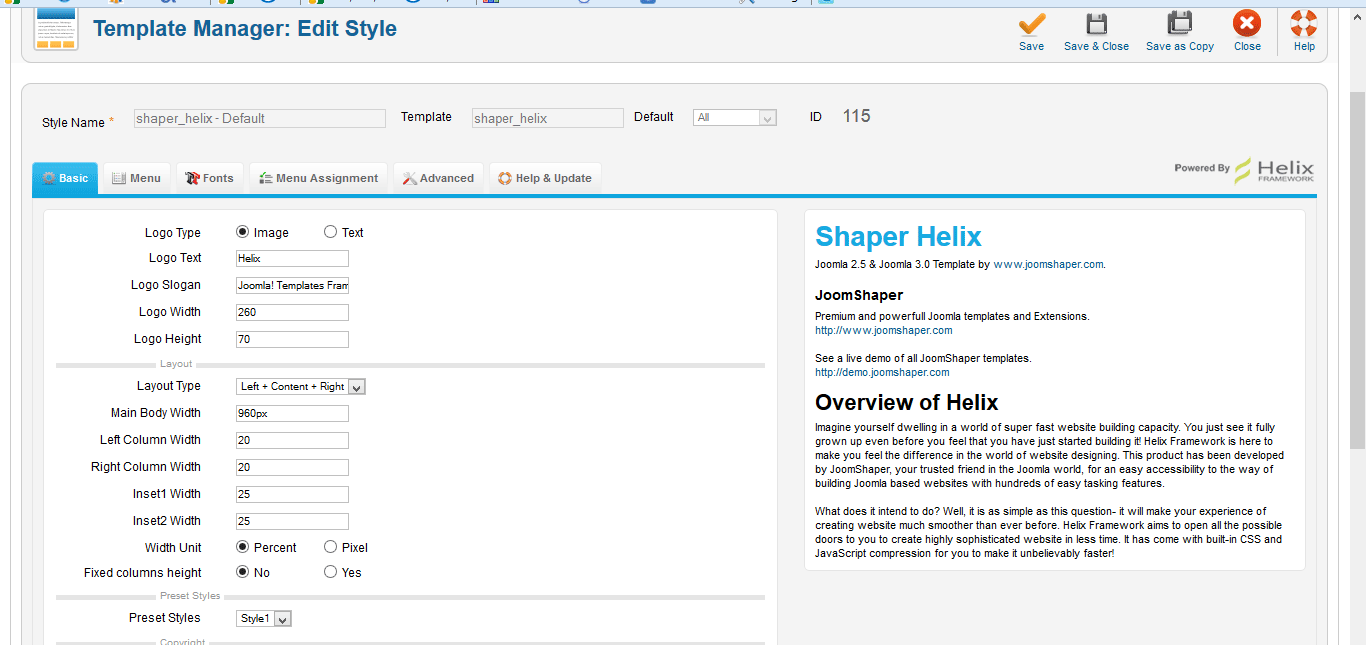Screen dimensions: 1366x645
Task: Switch to the Help & Update tab
Action: [x=545, y=178]
